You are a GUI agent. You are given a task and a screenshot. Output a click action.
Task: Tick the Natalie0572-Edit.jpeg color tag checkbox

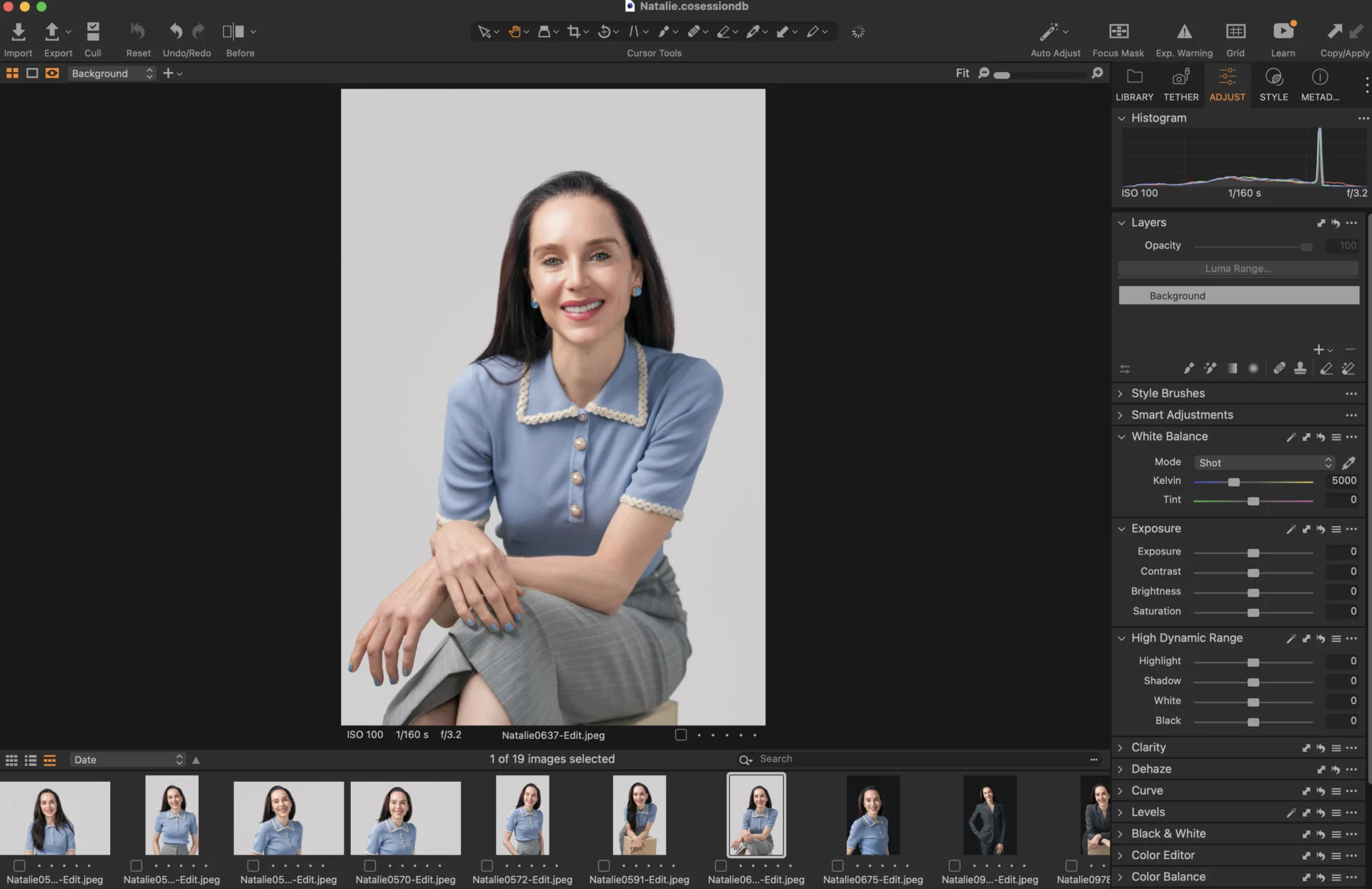coord(487,865)
